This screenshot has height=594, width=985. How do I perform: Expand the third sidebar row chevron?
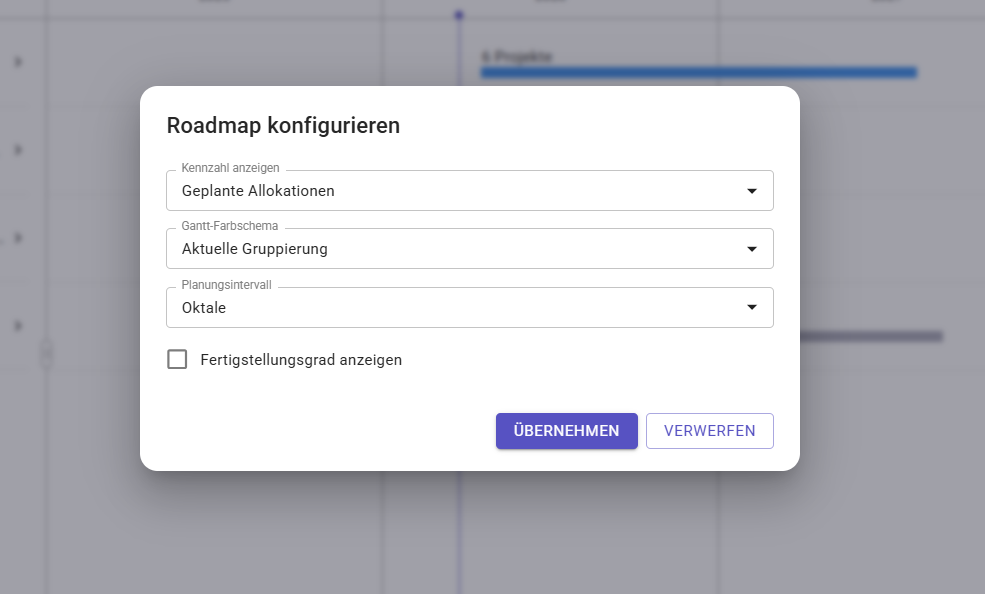click(x=16, y=238)
